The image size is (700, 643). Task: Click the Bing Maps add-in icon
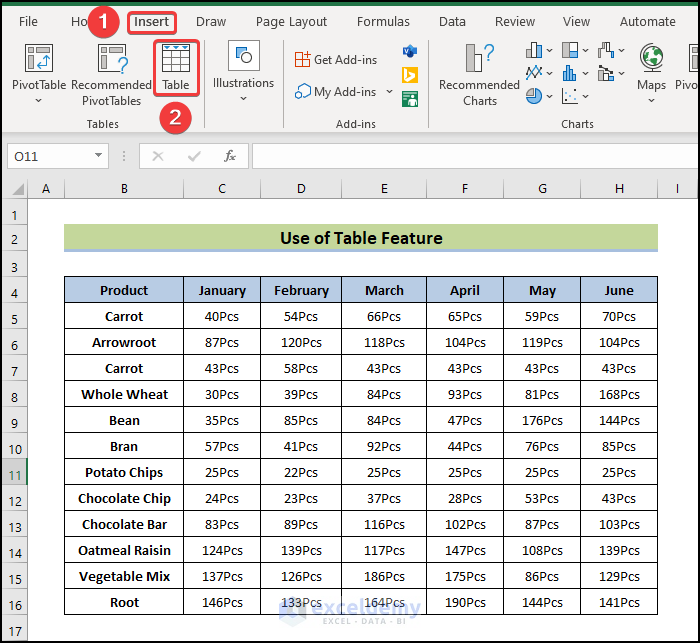tap(410, 75)
